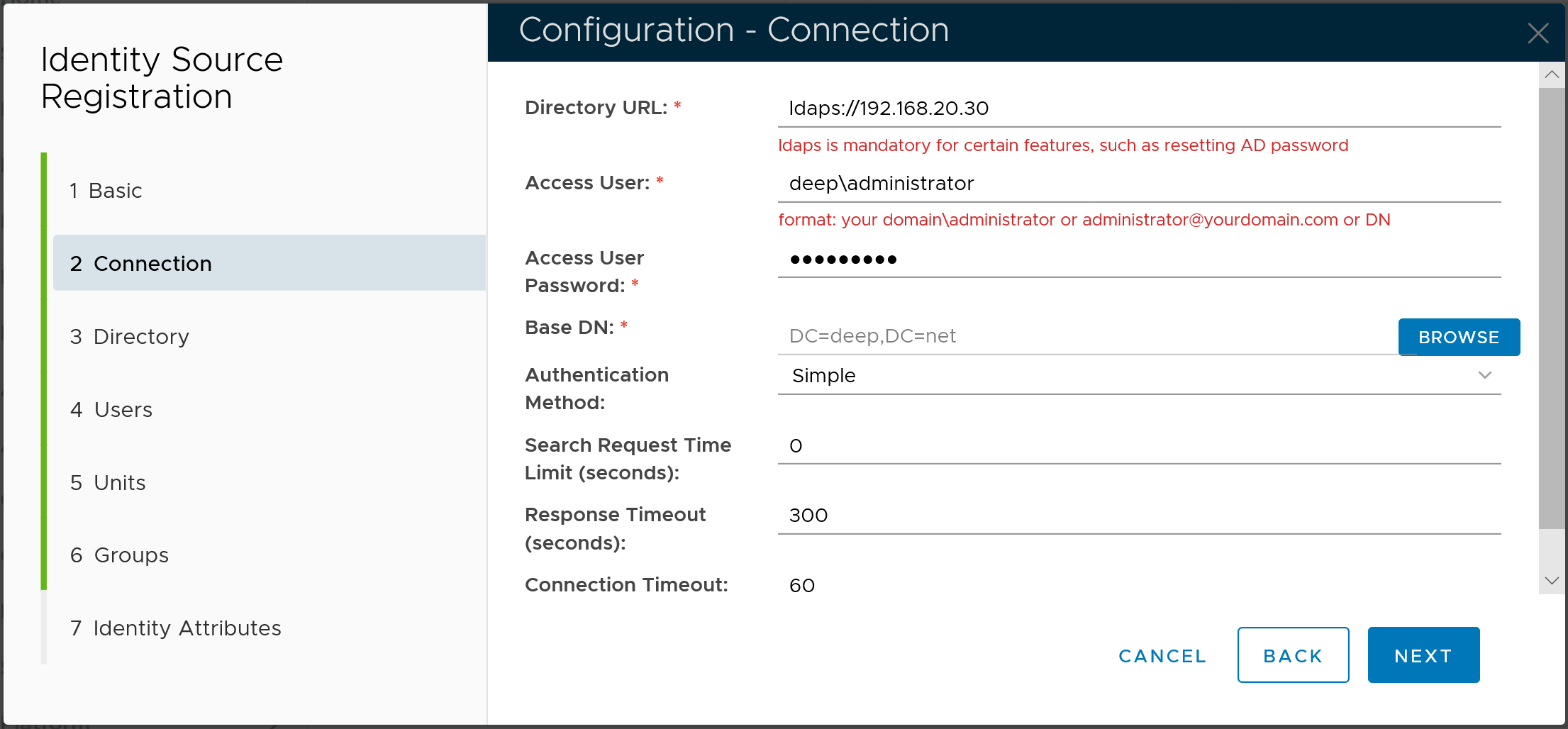Close the Configuration dialog with X icon

pyautogui.click(x=1538, y=33)
